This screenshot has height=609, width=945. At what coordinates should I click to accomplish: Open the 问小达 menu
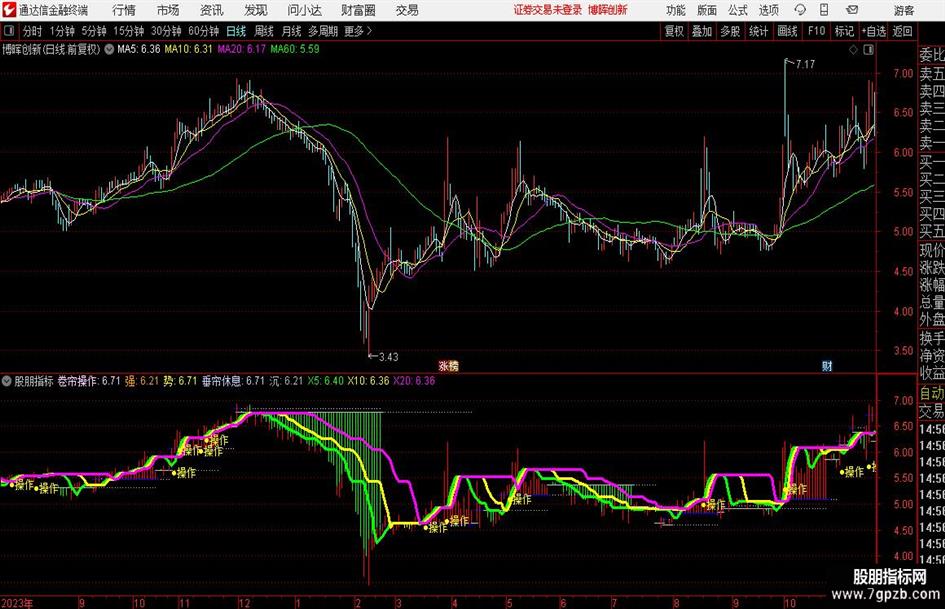pyautogui.click(x=305, y=10)
